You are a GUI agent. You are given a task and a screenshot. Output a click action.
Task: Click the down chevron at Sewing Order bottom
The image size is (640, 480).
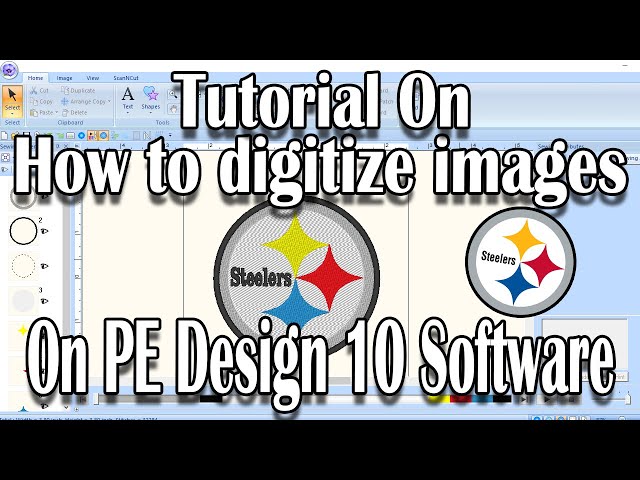coord(66,407)
